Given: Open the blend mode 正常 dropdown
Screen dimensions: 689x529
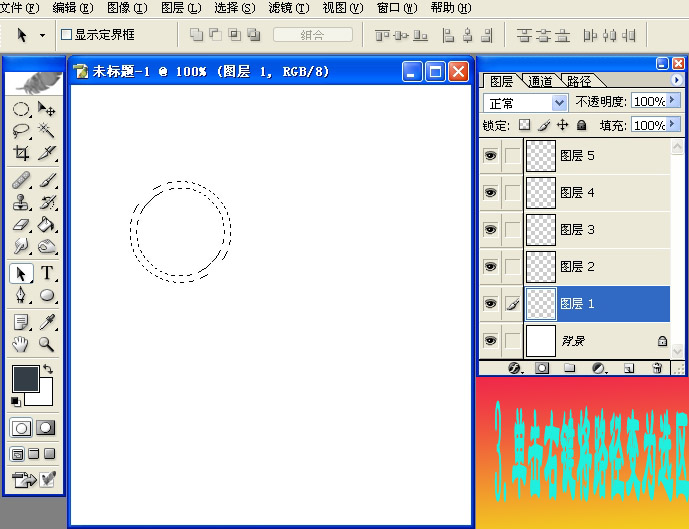Looking at the screenshot, I should tap(525, 102).
